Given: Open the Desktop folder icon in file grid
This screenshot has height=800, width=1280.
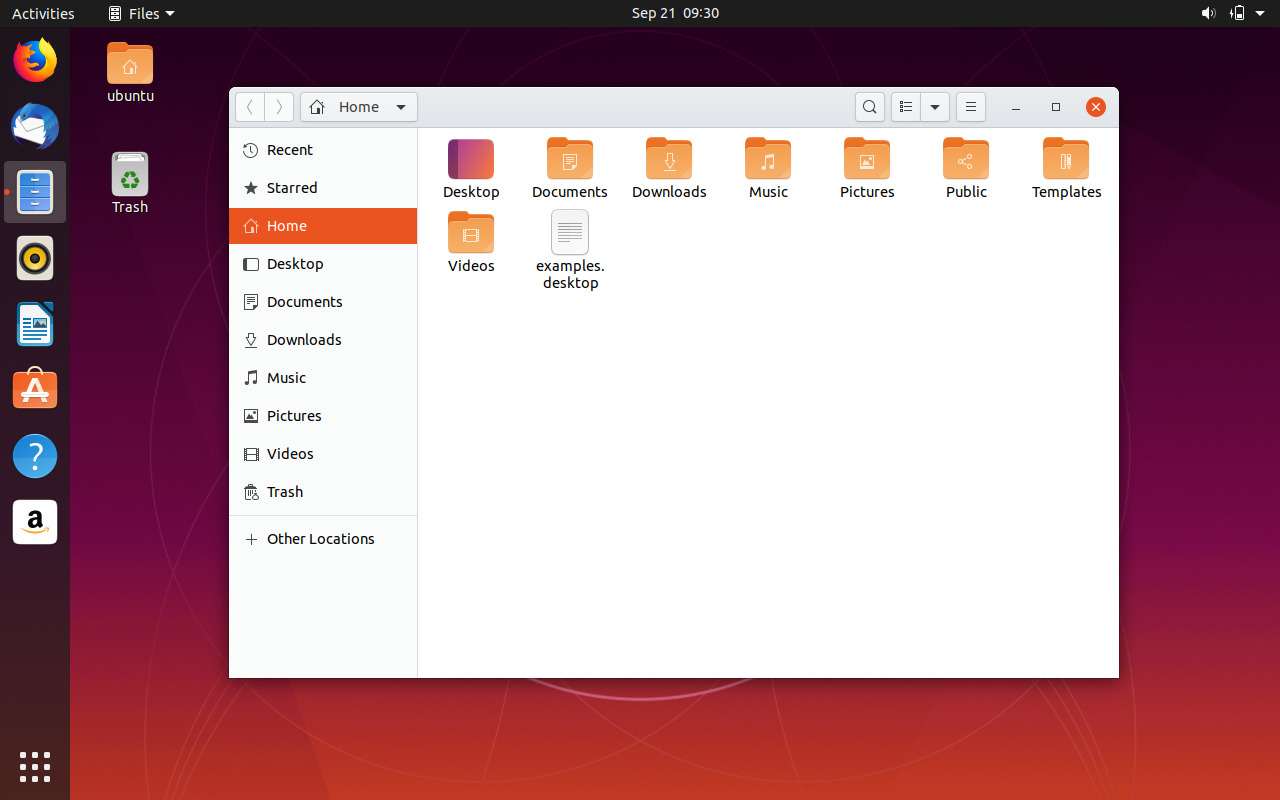Looking at the screenshot, I should pyautogui.click(x=471, y=159).
